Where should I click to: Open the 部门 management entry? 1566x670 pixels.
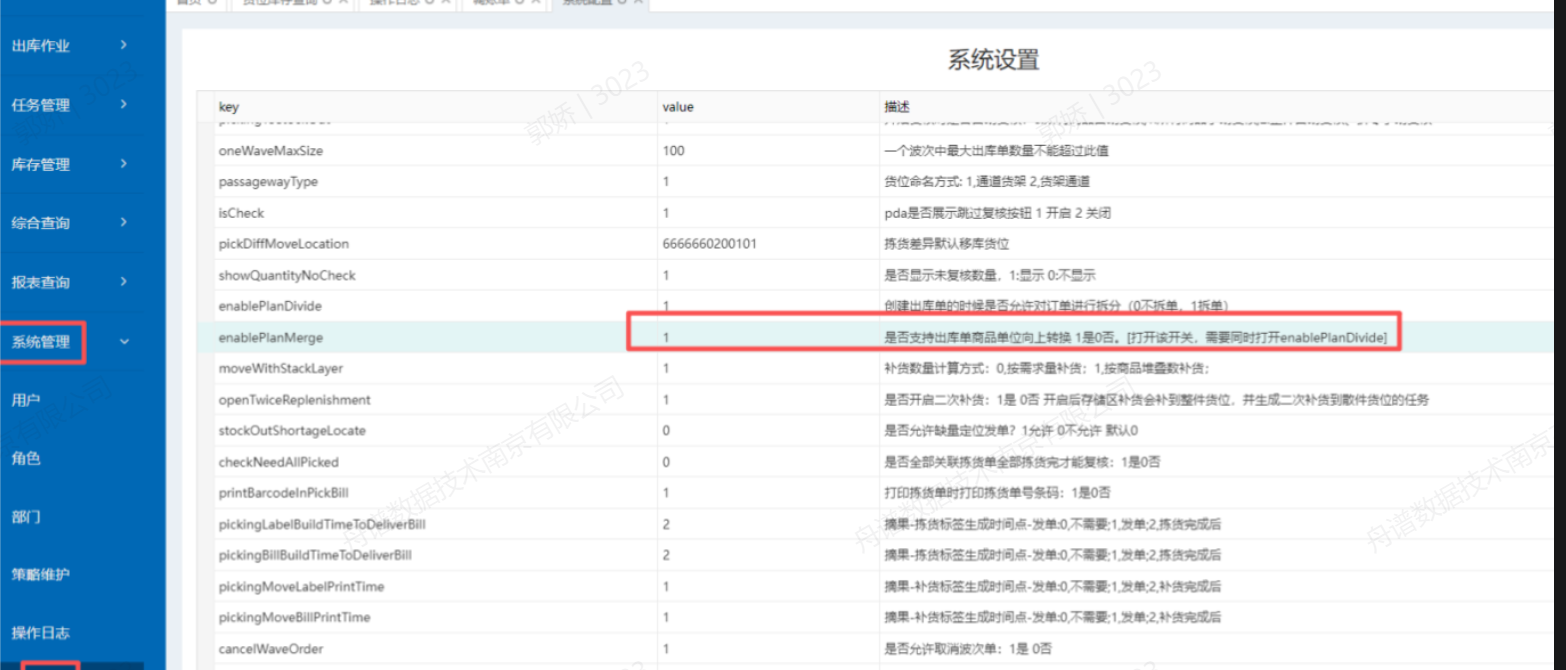pyautogui.click(x=26, y=517)
